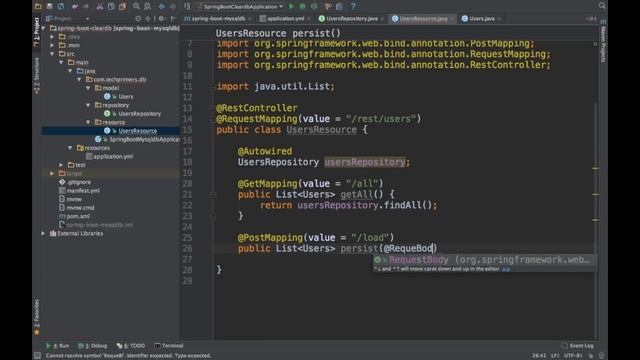Open the Run tool window
The image size is (640, 360).
tap(58, 346)
